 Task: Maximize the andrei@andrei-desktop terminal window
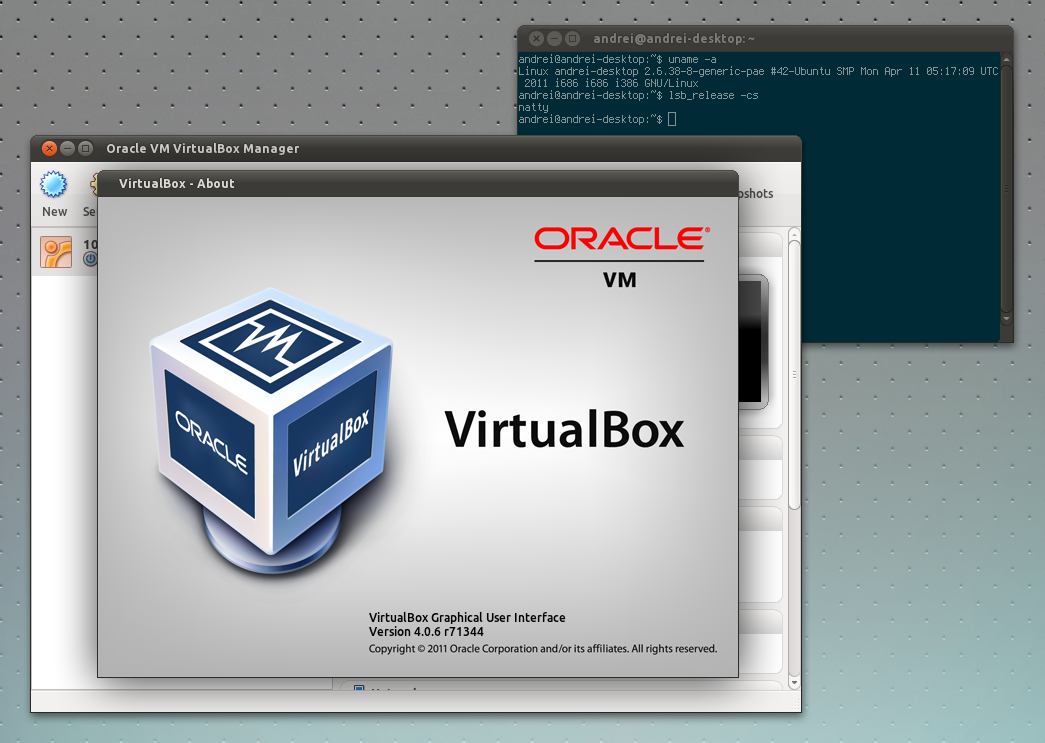pyautogui.click(x=572, y=39)
